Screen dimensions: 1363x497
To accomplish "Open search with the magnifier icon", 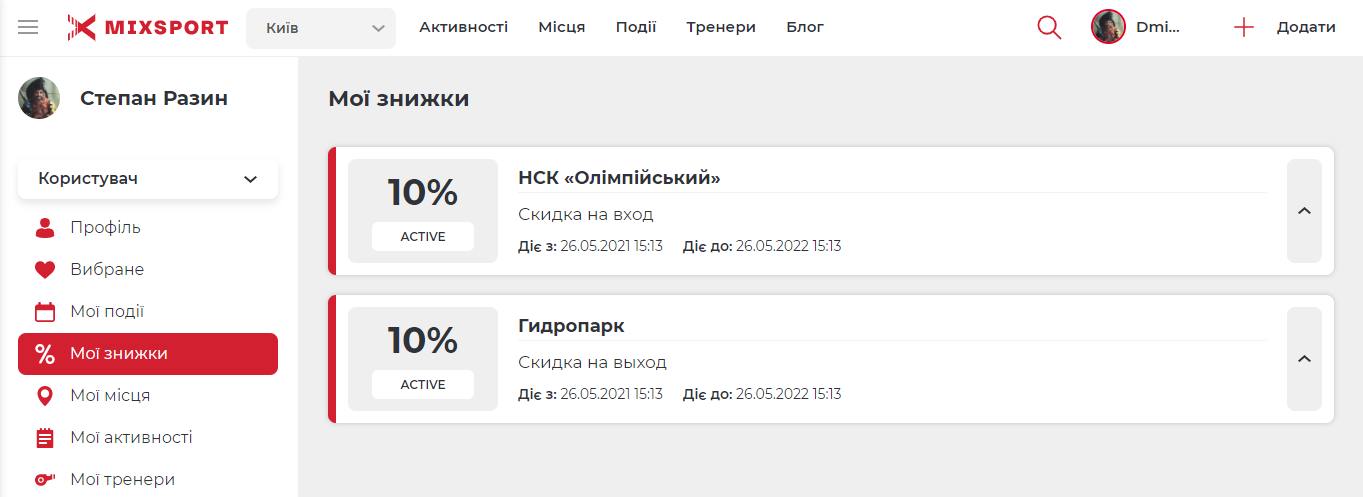I will click(x=1049, y=27).
